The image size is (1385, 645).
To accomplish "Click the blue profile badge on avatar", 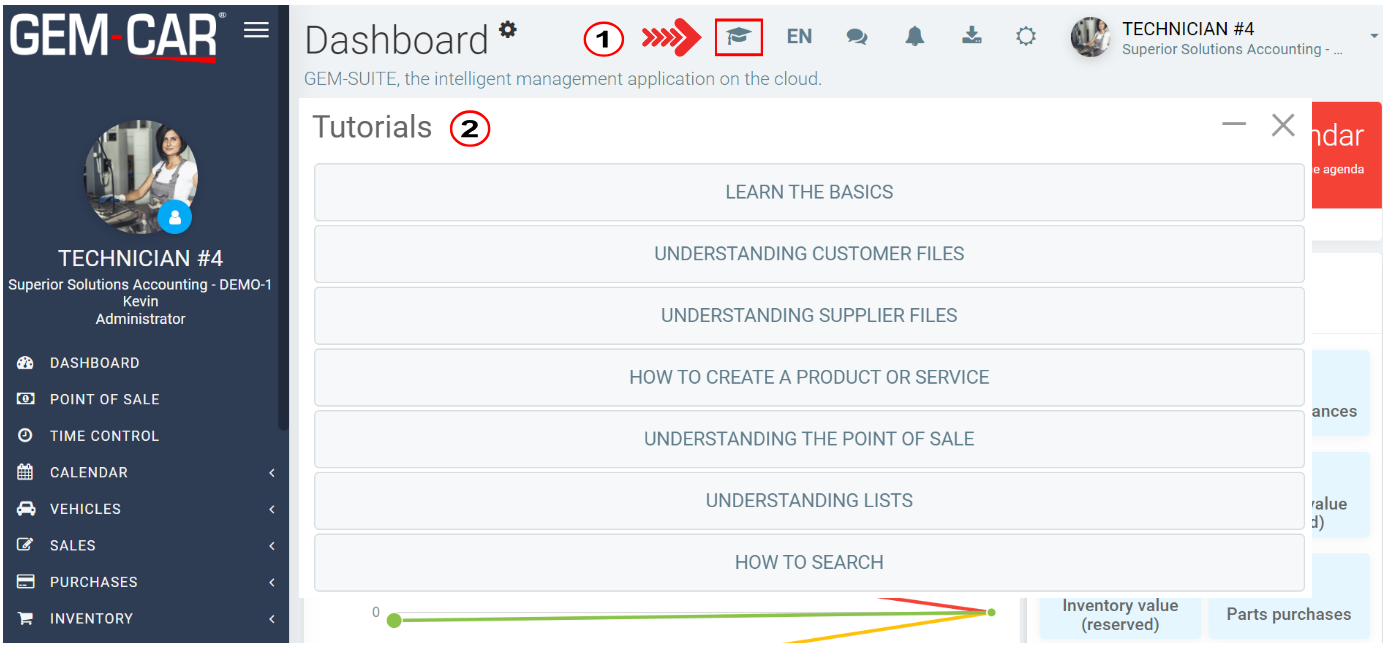I will click(175, 215).
